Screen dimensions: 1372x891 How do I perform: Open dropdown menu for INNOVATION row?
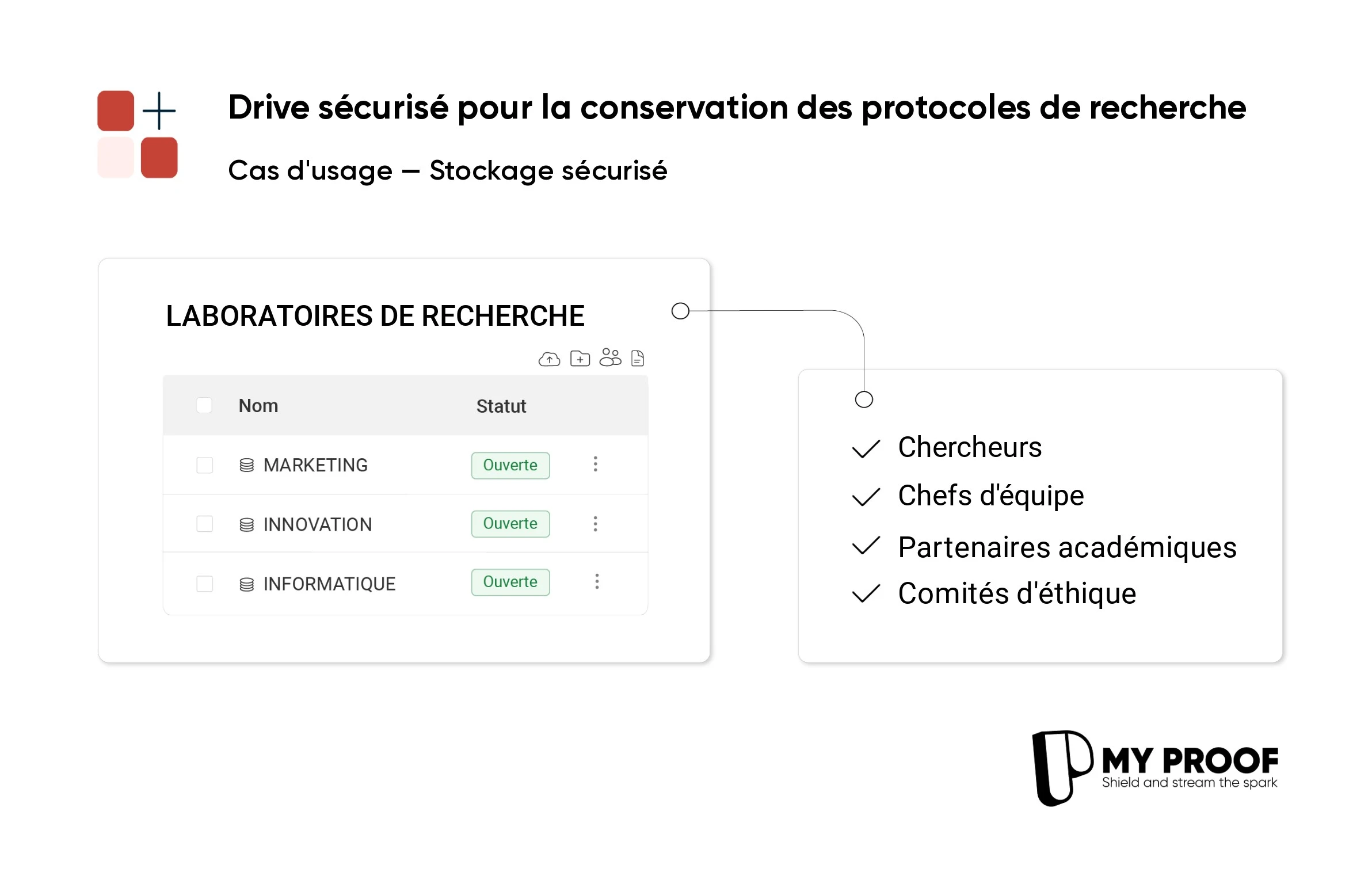tap(596, 524)
